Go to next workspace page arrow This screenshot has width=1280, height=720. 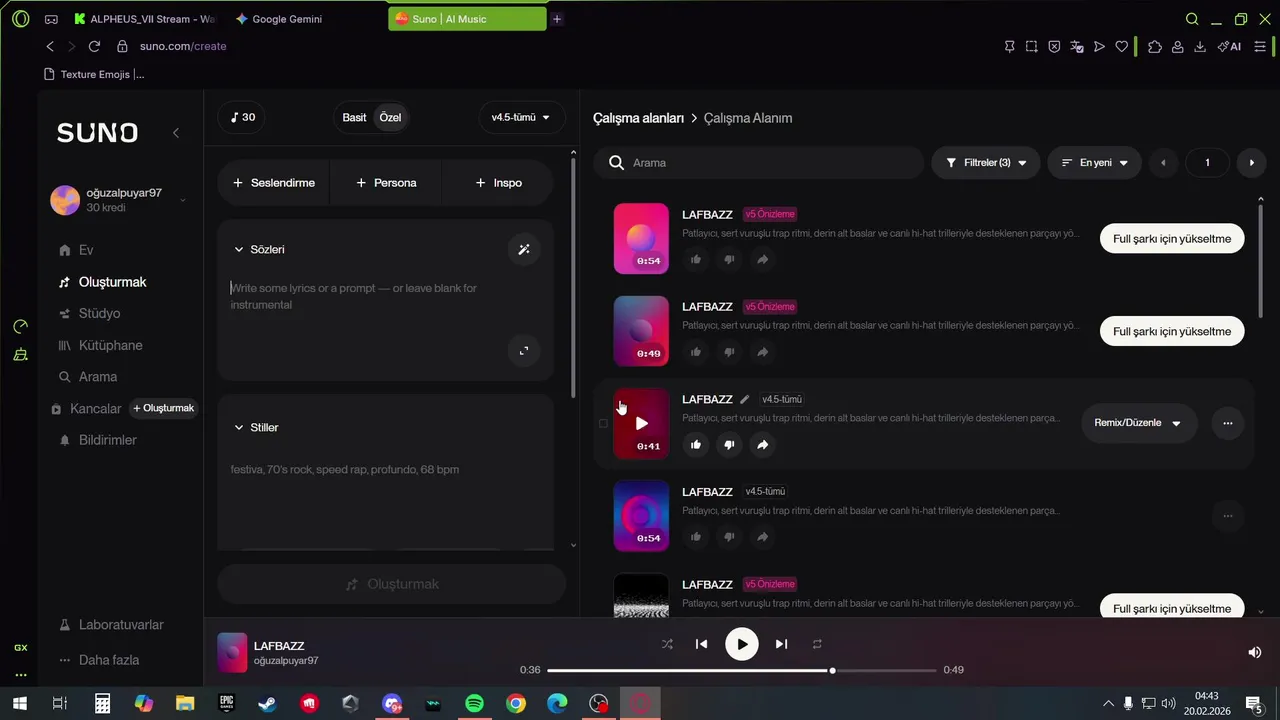tap(1251, 163)
